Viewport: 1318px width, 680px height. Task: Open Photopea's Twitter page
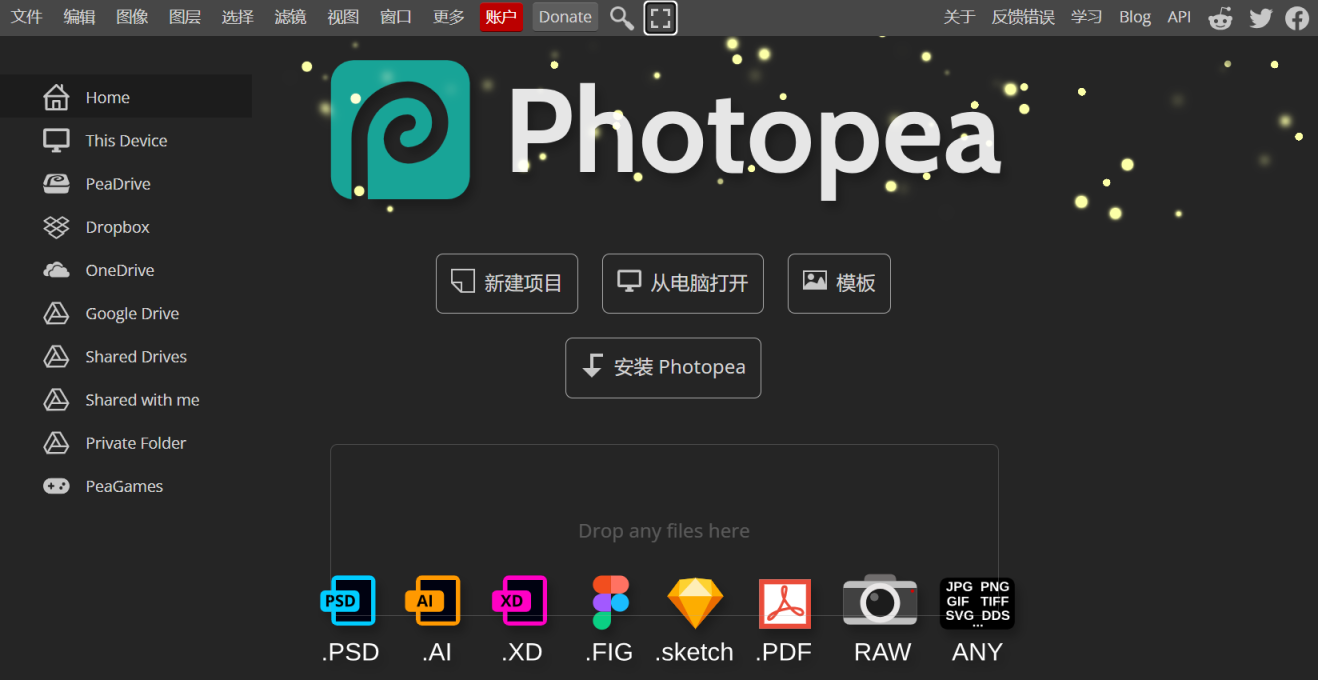1260,17
